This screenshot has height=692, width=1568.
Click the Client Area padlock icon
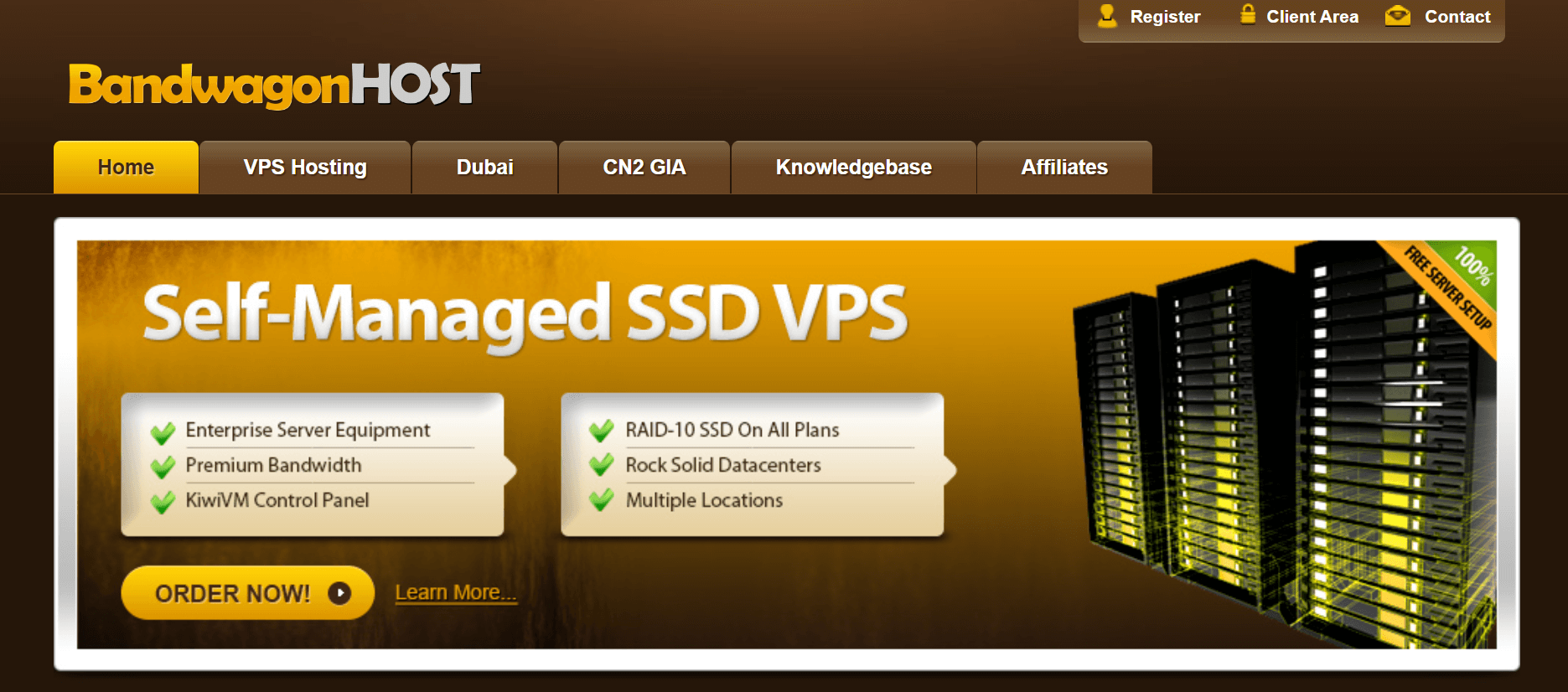1248,14
